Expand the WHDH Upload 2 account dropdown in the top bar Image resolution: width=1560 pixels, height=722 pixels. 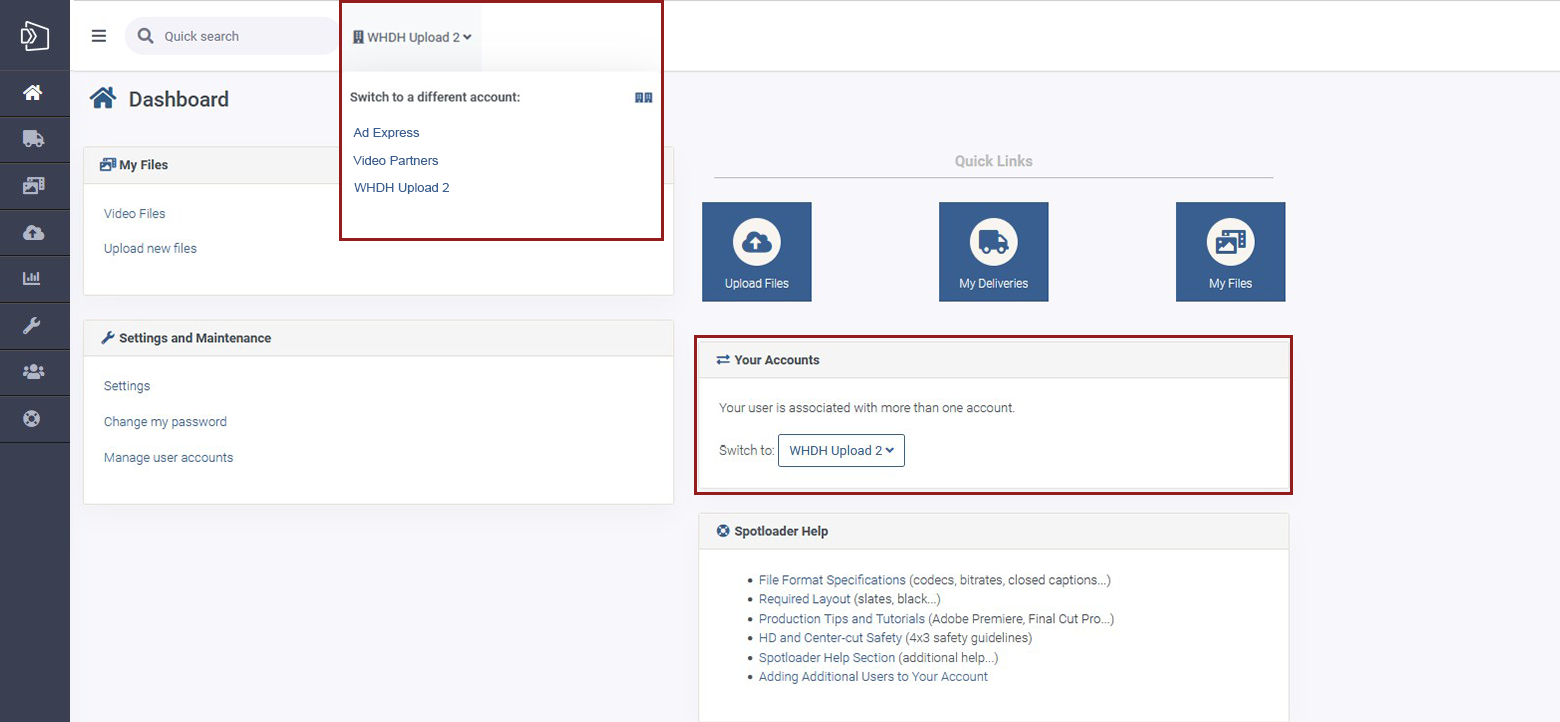click(x=412, y=37)
